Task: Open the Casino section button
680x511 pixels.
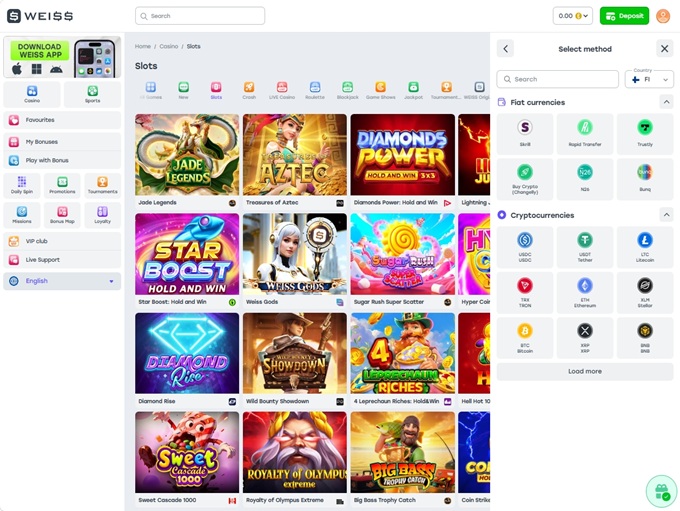Action: tap(32, 94)
